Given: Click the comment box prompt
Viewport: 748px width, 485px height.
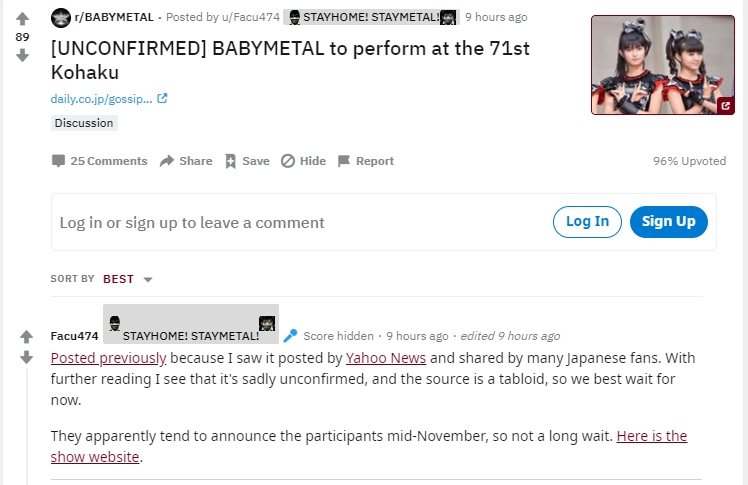Looking at the screenshot, I should click(x=192, y=222).
